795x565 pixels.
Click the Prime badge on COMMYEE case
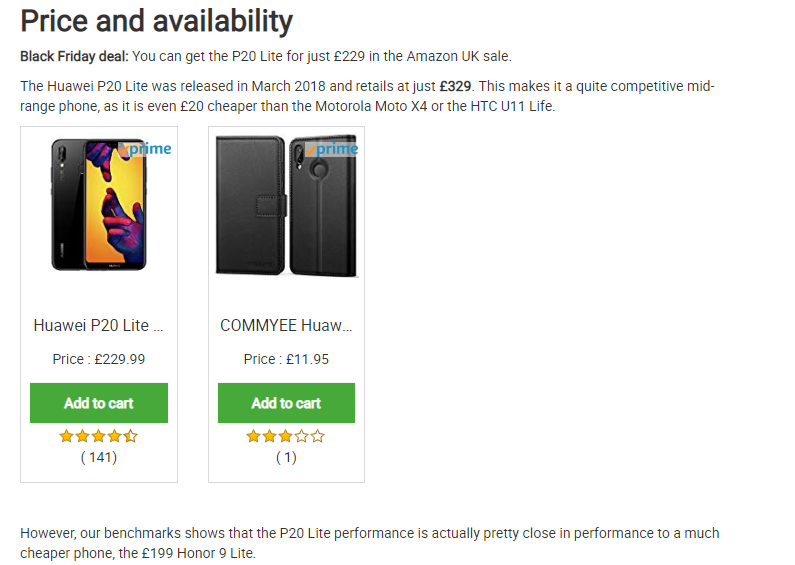pyautogui.click(x=332, y=149)
